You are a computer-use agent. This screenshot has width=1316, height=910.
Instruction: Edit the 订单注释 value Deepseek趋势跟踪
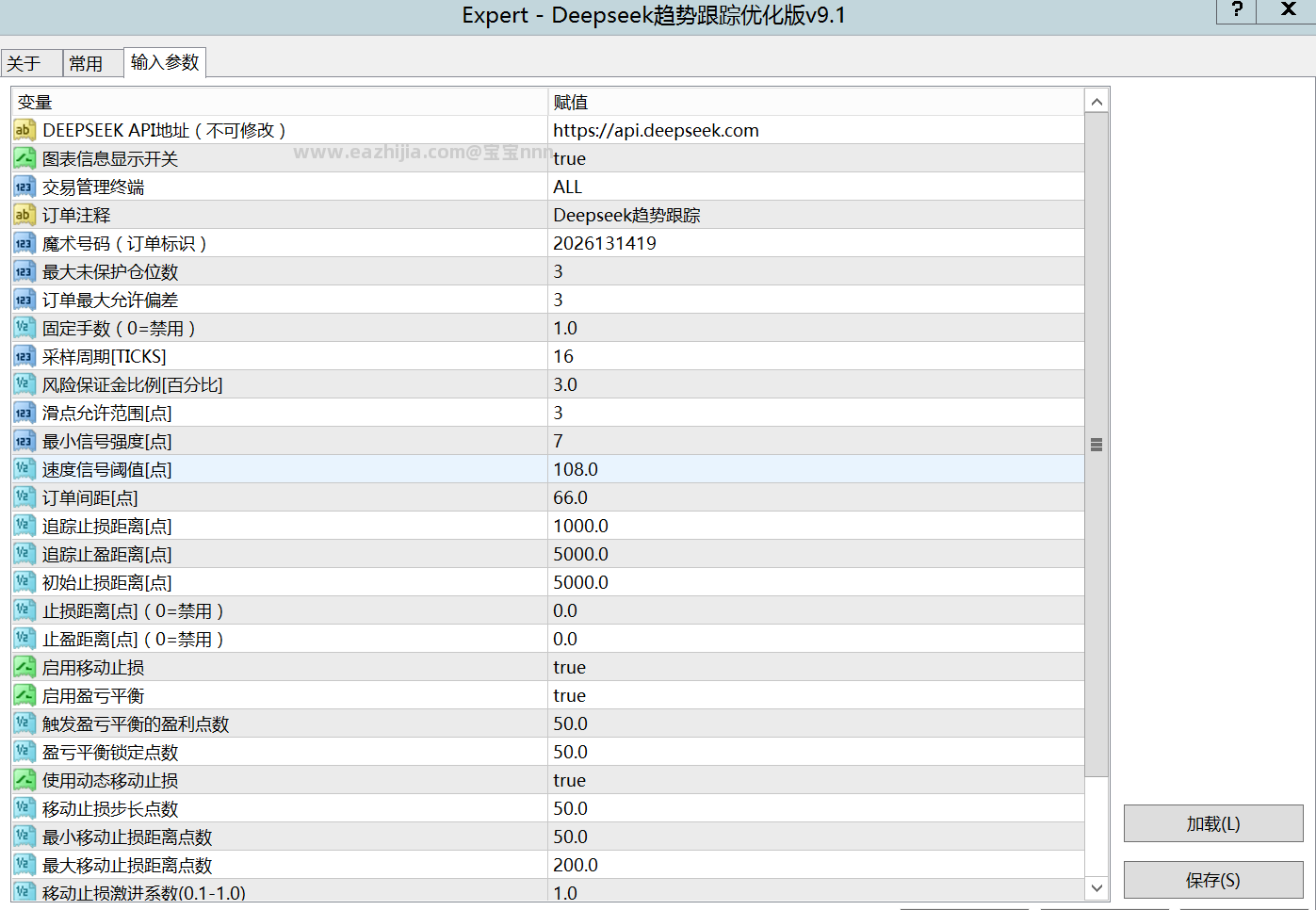816,215
